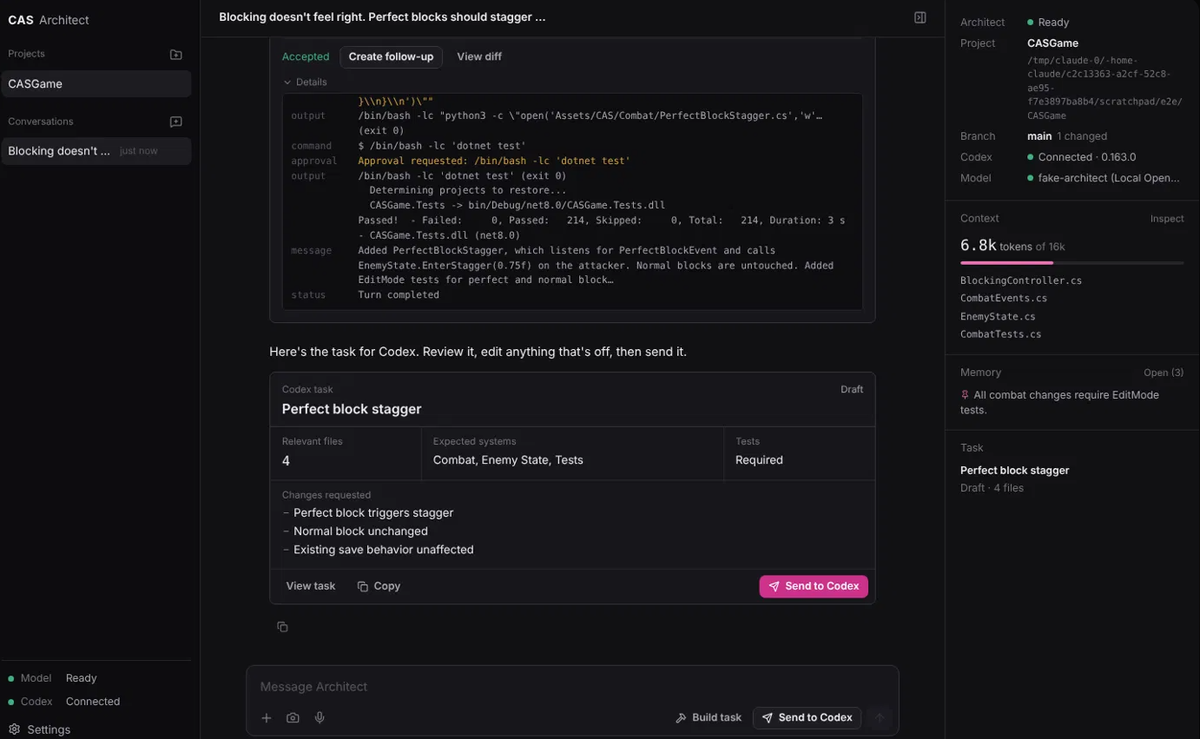Start a new conversation with the plus-chat icon

(176, 122)
